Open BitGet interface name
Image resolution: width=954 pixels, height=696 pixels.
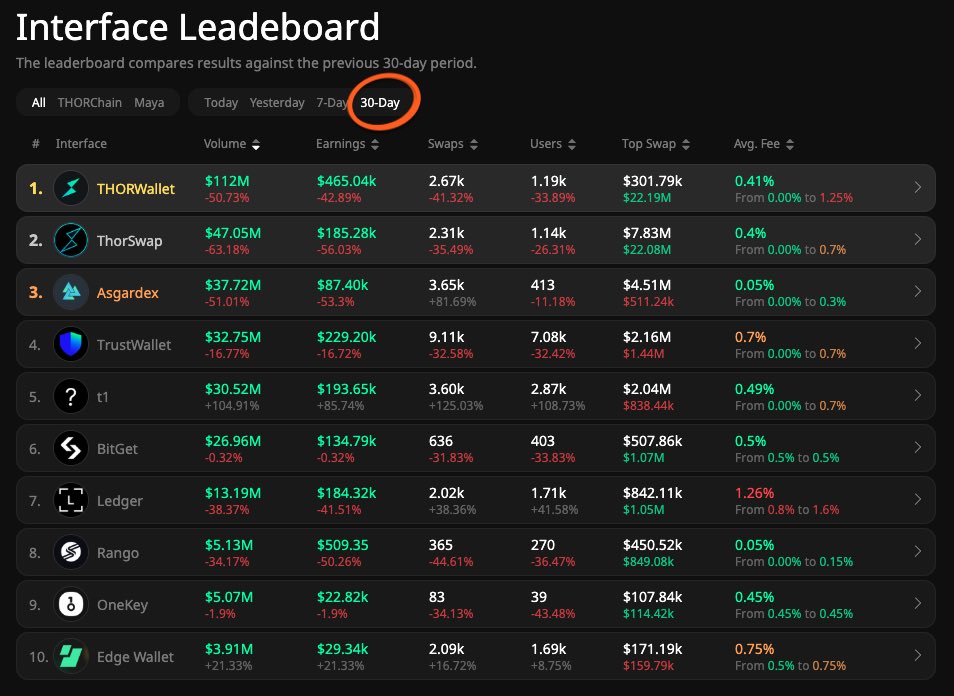pos(117,449)
